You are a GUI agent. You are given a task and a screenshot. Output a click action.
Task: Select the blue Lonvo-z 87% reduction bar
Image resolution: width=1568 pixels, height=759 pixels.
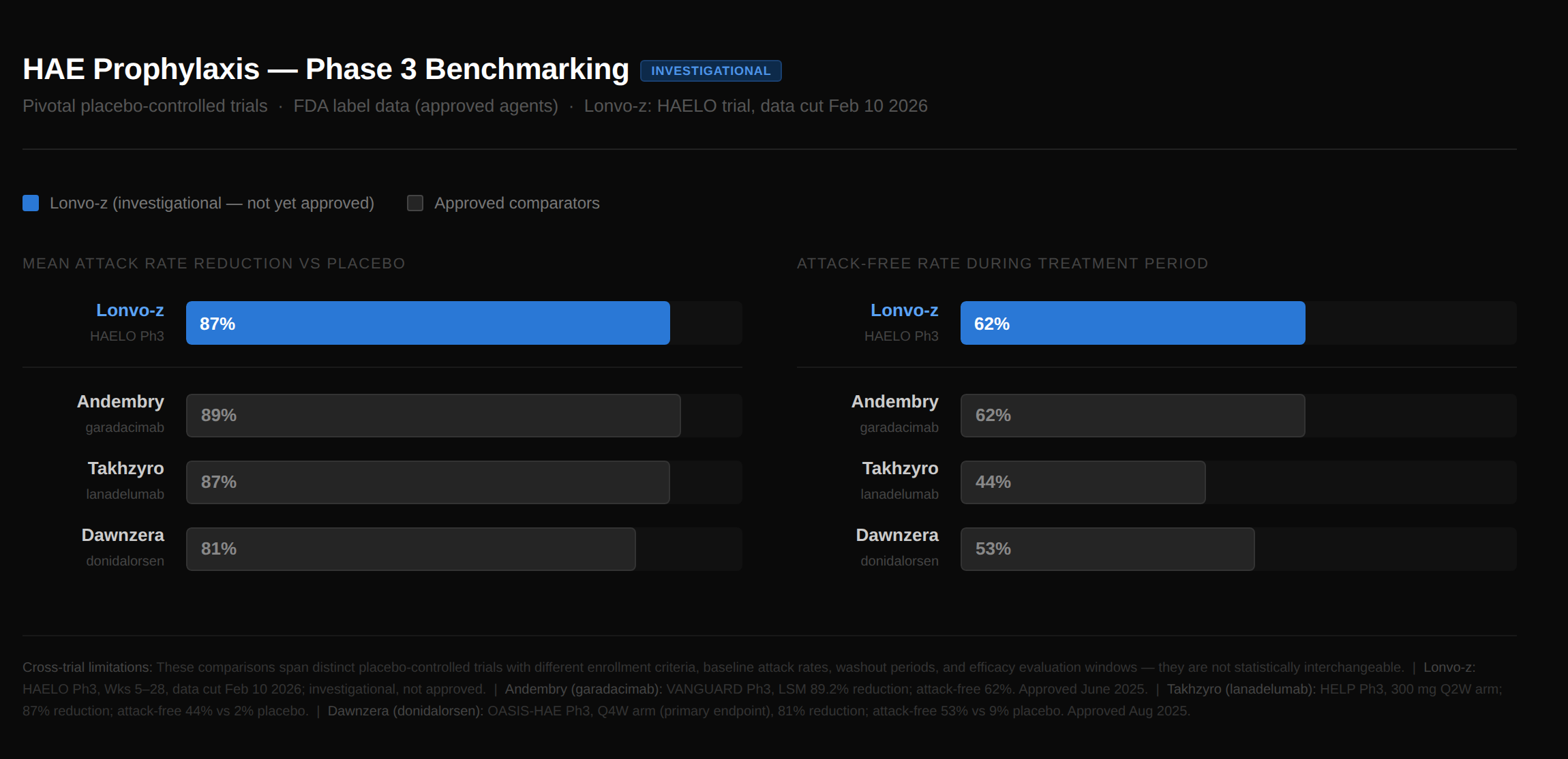click(x=428, y=323)
